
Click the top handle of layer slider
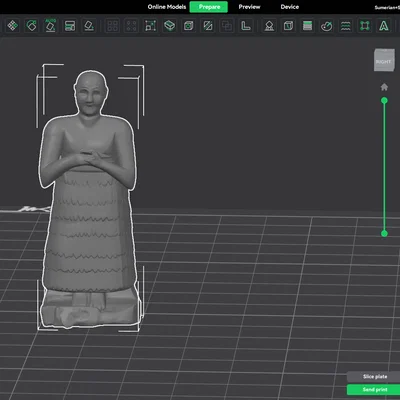384,100
